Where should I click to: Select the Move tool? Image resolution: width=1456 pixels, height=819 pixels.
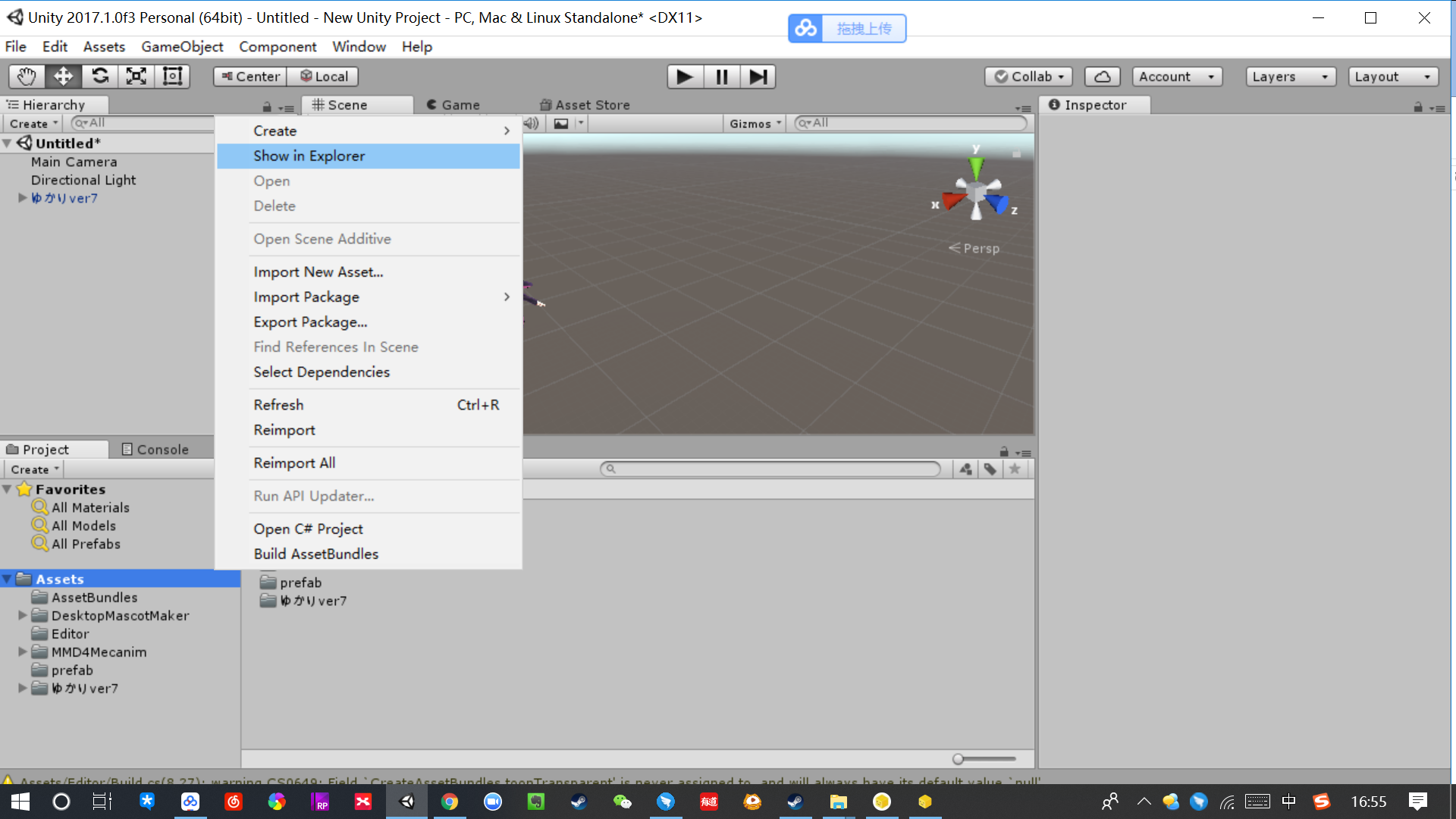click(x=63, y=77)
